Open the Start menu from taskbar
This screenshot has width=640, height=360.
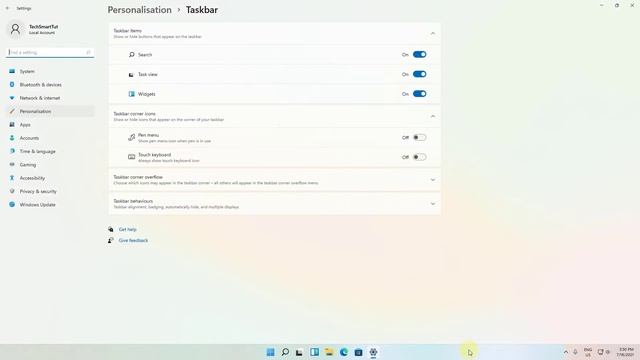tap(270, 352)
